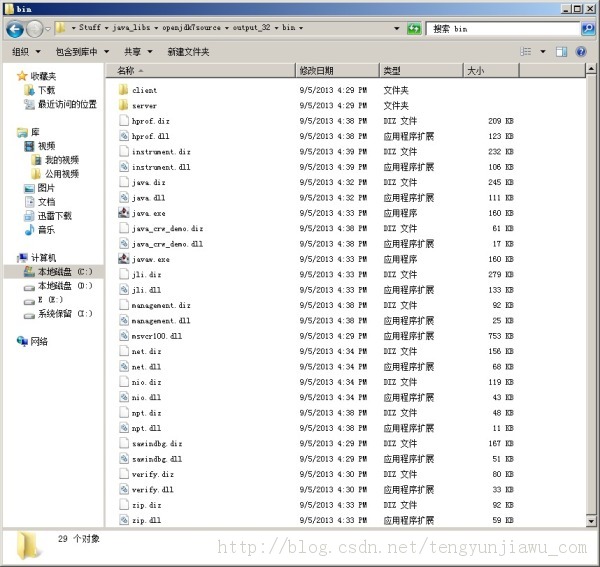Toggle the preview pane icon

point(561,52)
